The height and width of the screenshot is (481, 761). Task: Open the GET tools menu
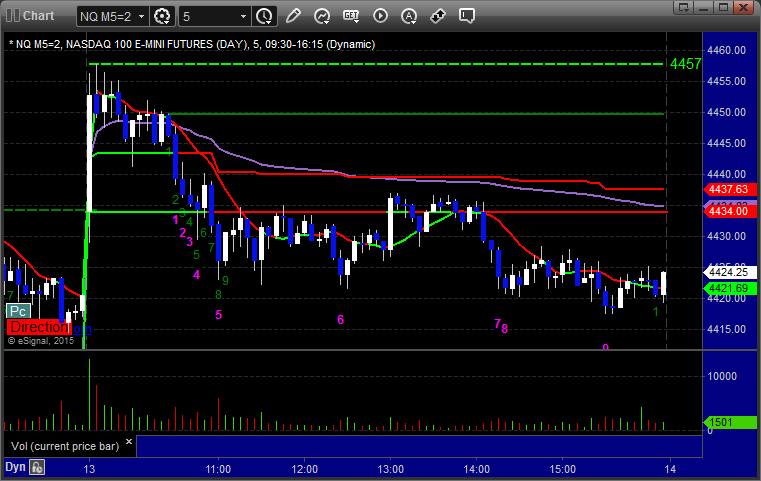(351, 16)
